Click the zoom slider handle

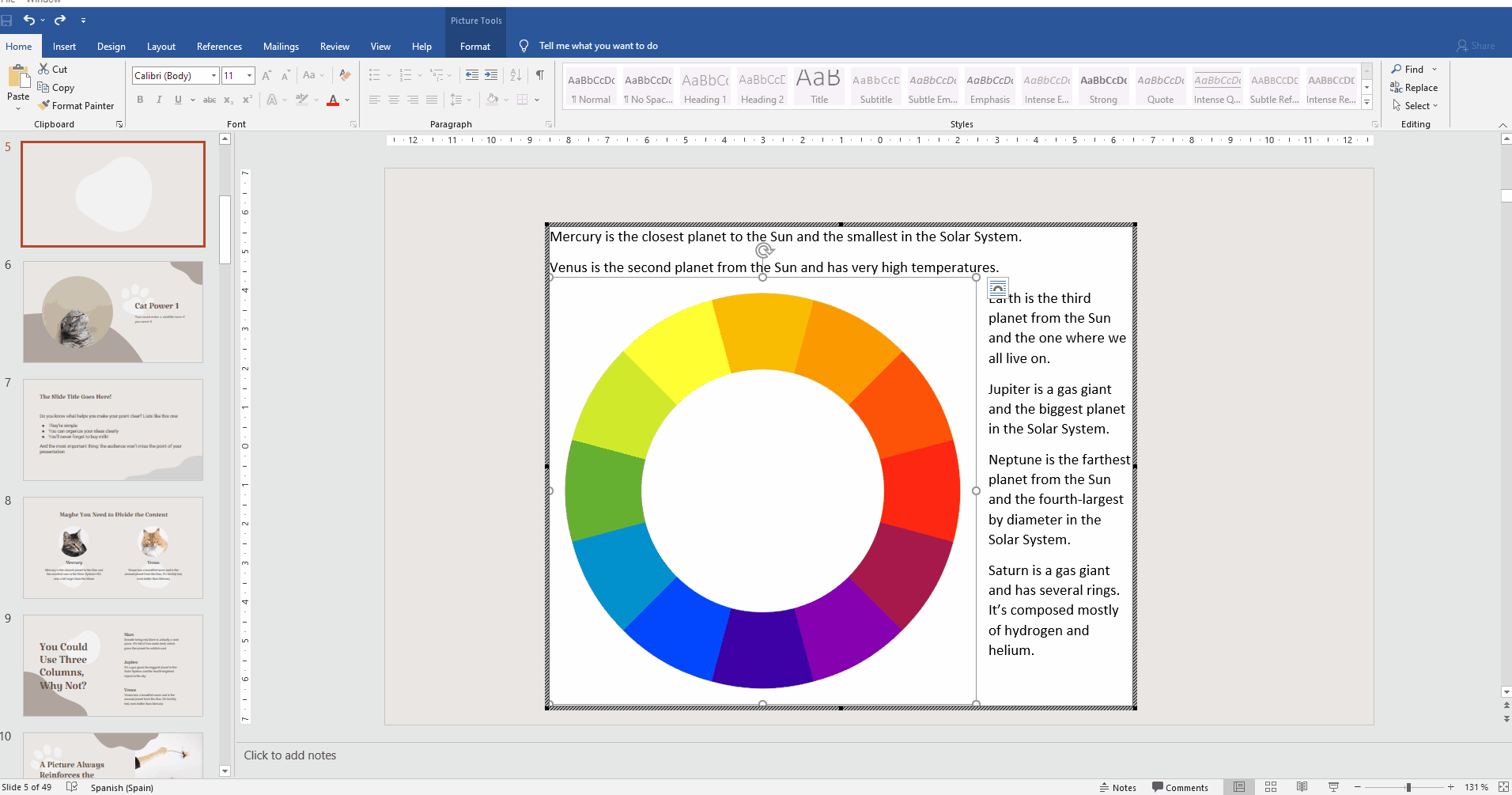point(1408,787)
